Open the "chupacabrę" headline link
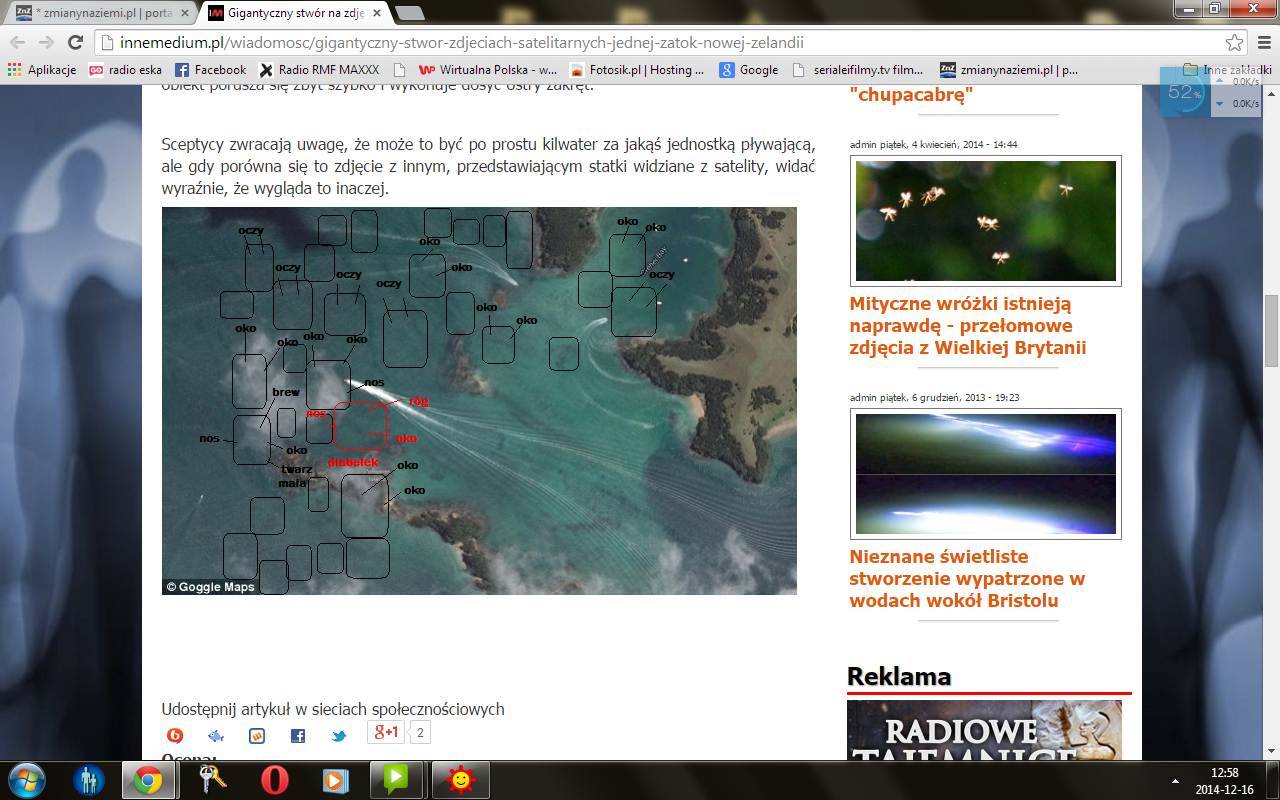Screen dimensions: 1280x800 pos(911,95)
